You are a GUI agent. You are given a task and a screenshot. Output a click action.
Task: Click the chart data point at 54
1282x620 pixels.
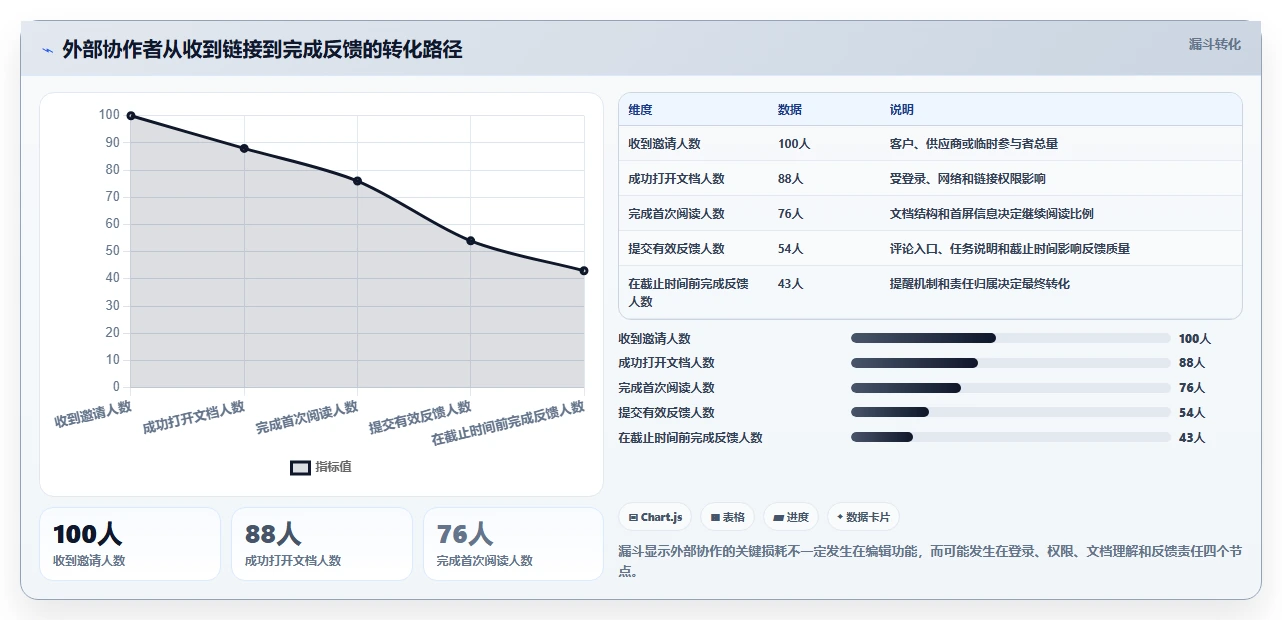(471, 241)
